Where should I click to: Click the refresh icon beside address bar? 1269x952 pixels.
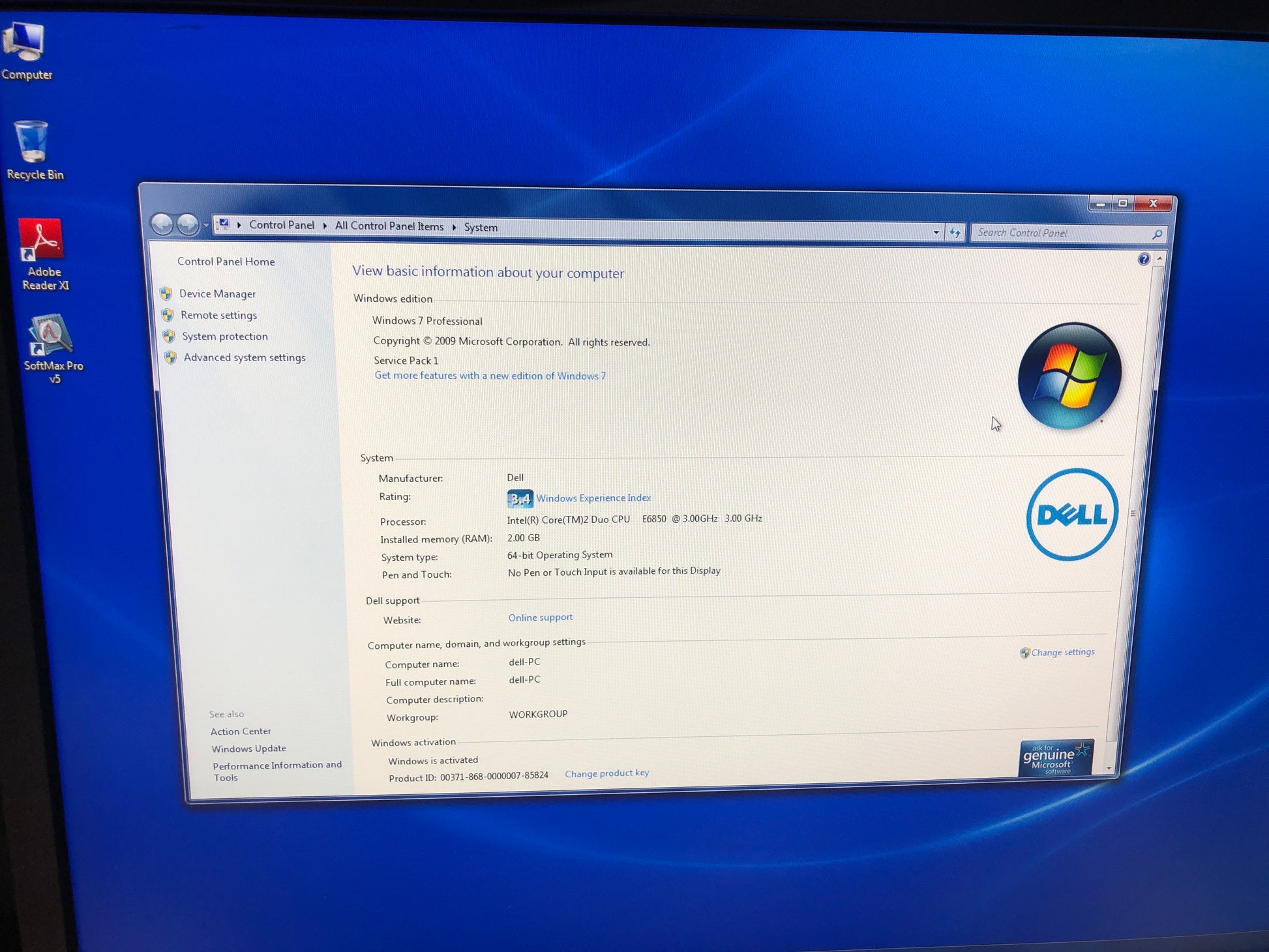point(955,233)
